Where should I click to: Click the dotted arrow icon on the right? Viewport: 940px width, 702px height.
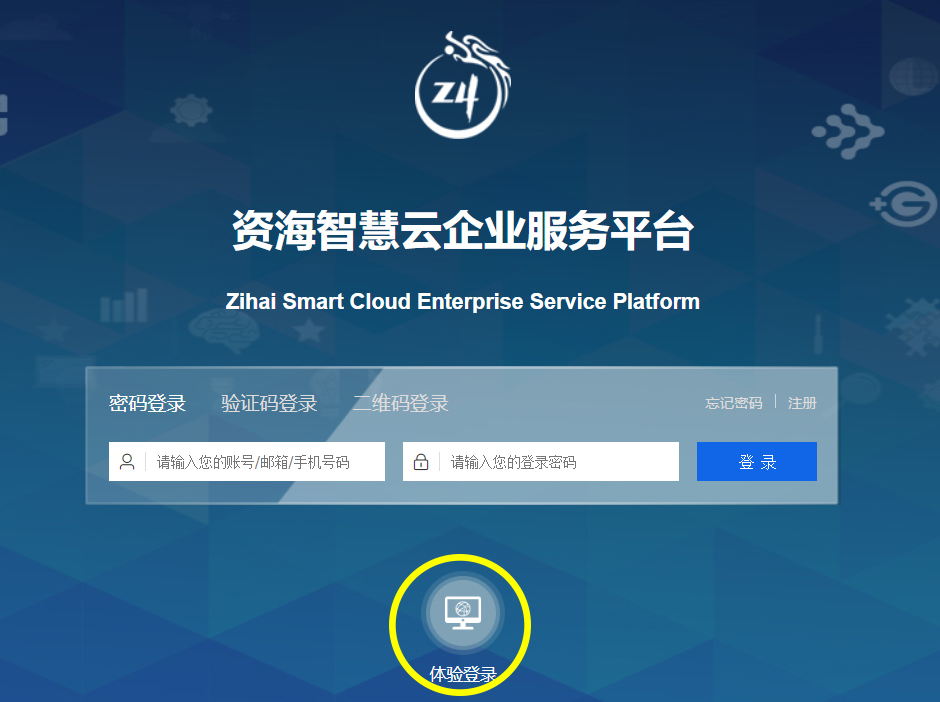(x=848, y=131)
